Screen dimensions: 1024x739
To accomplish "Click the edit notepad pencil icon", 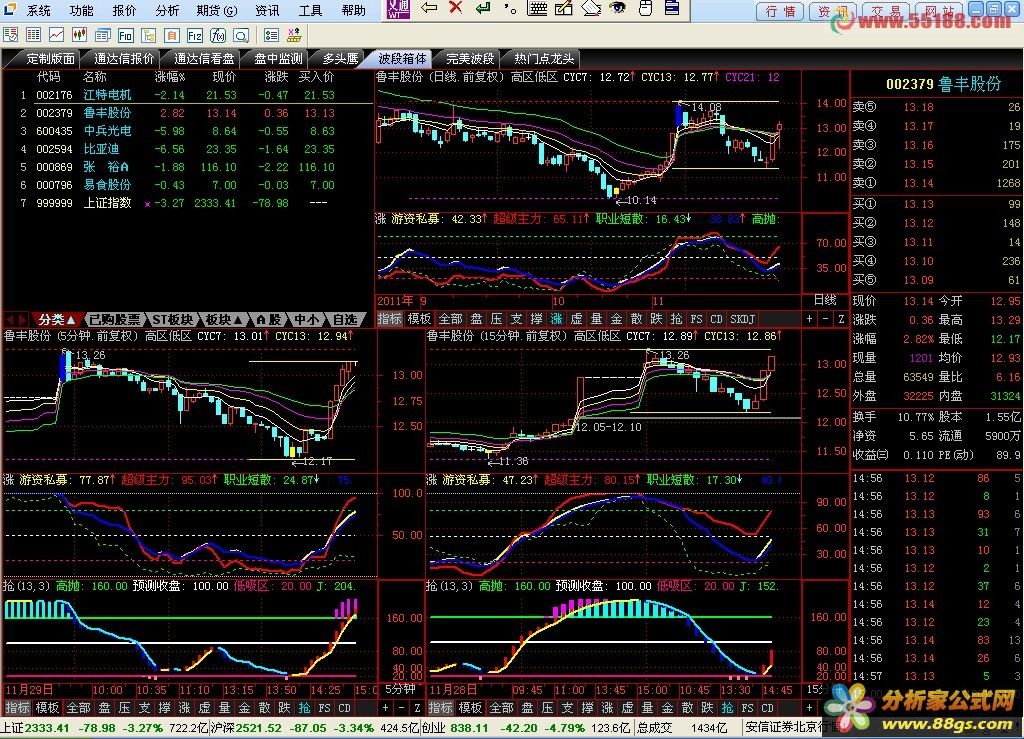I will pos(564,8).
